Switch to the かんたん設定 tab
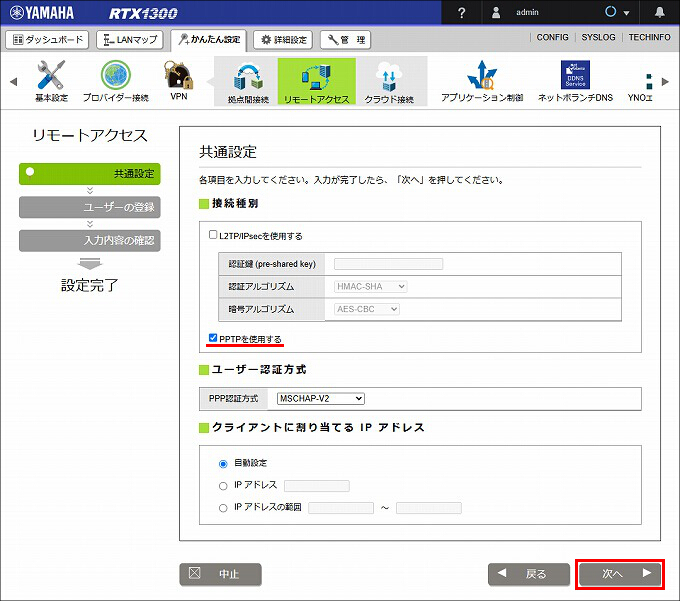 (x=209, y=39)
